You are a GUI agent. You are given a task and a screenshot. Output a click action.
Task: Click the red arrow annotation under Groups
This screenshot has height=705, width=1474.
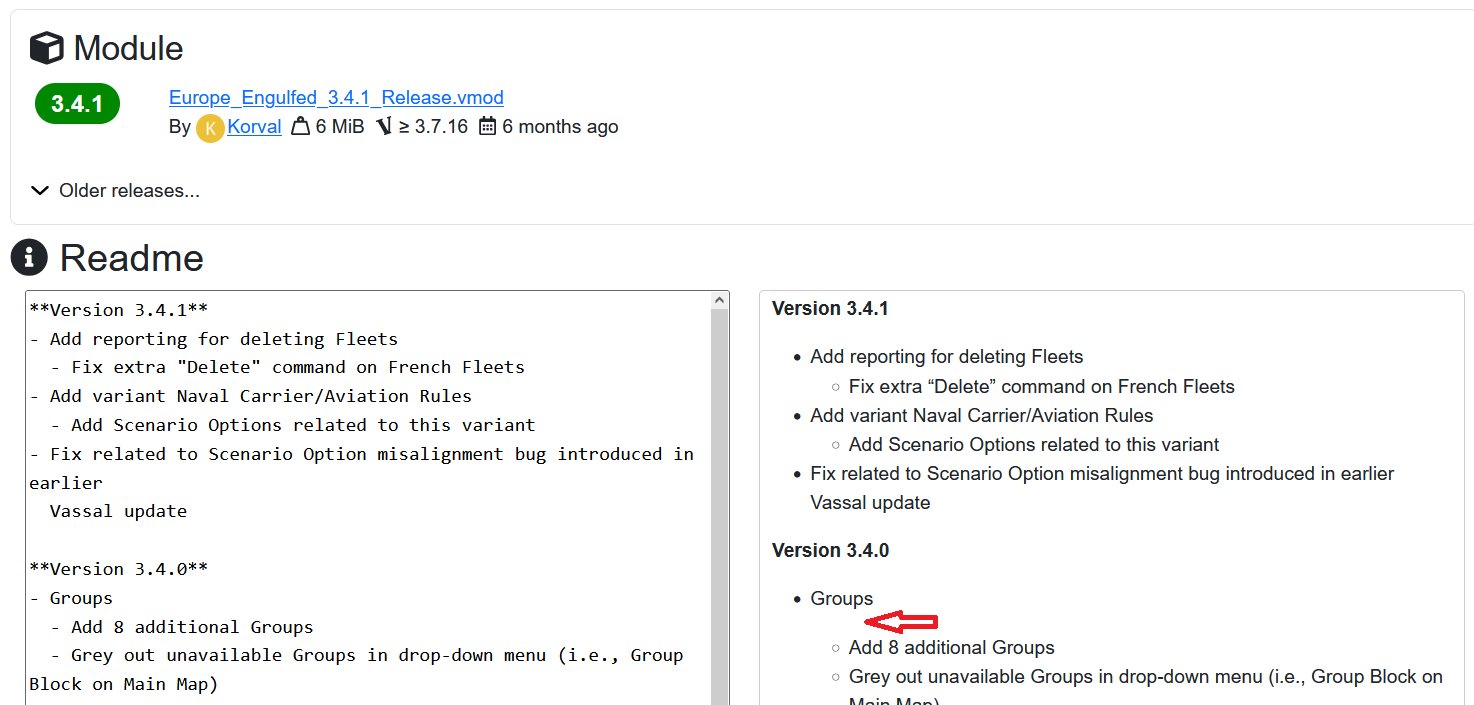point(900,622)
